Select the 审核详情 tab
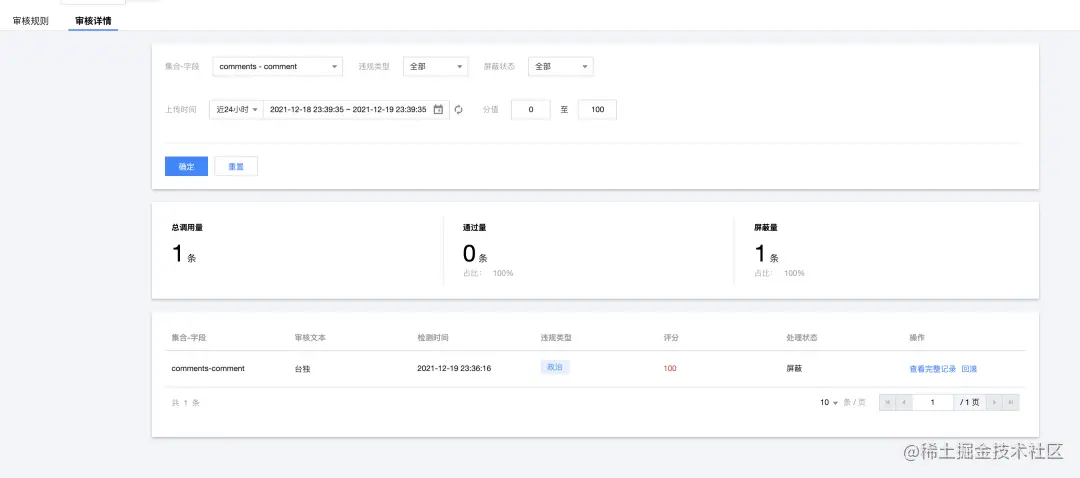The image size is (1080, 478). pos(93,21)
